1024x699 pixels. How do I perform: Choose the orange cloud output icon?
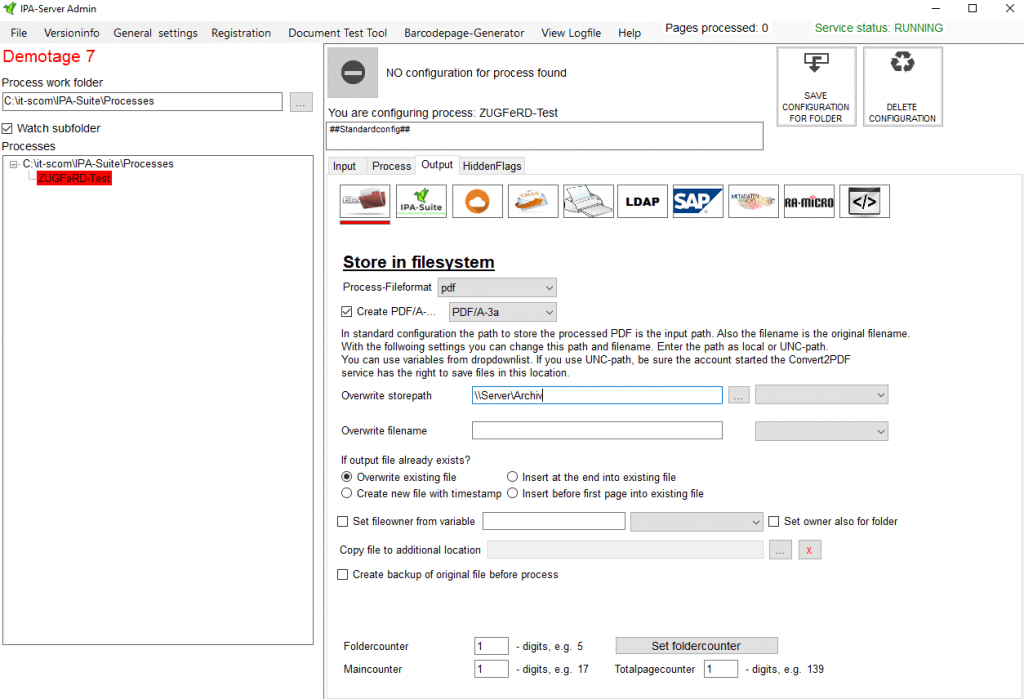click(477, 201)
